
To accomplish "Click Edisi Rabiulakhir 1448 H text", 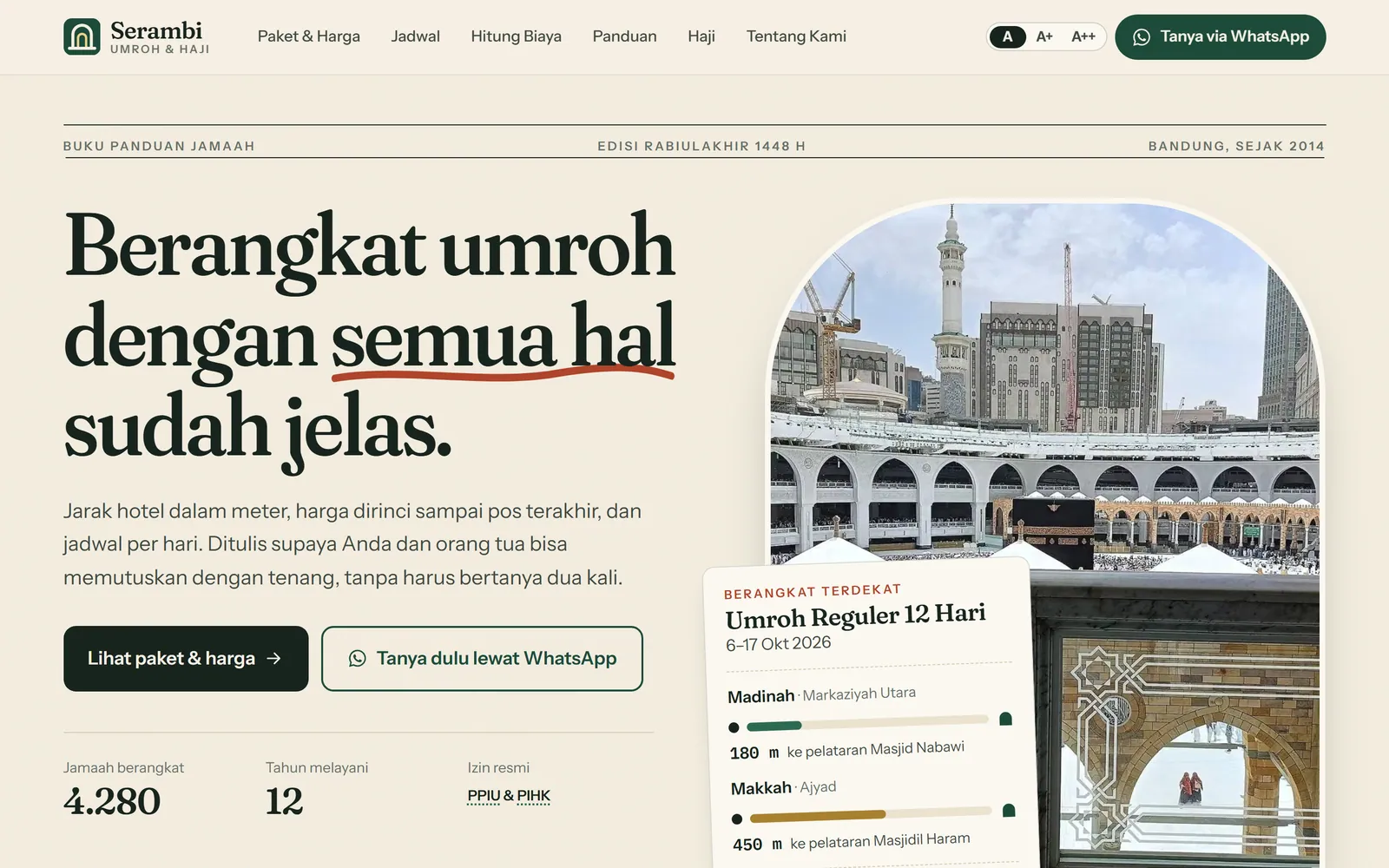I will [701, 146].
